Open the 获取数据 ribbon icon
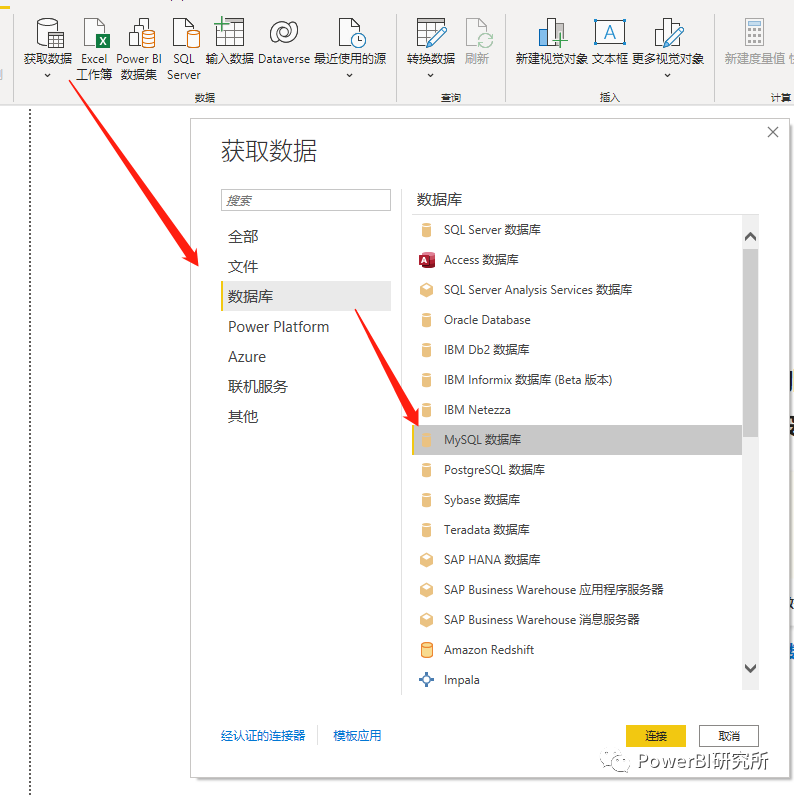 [50, 33]
